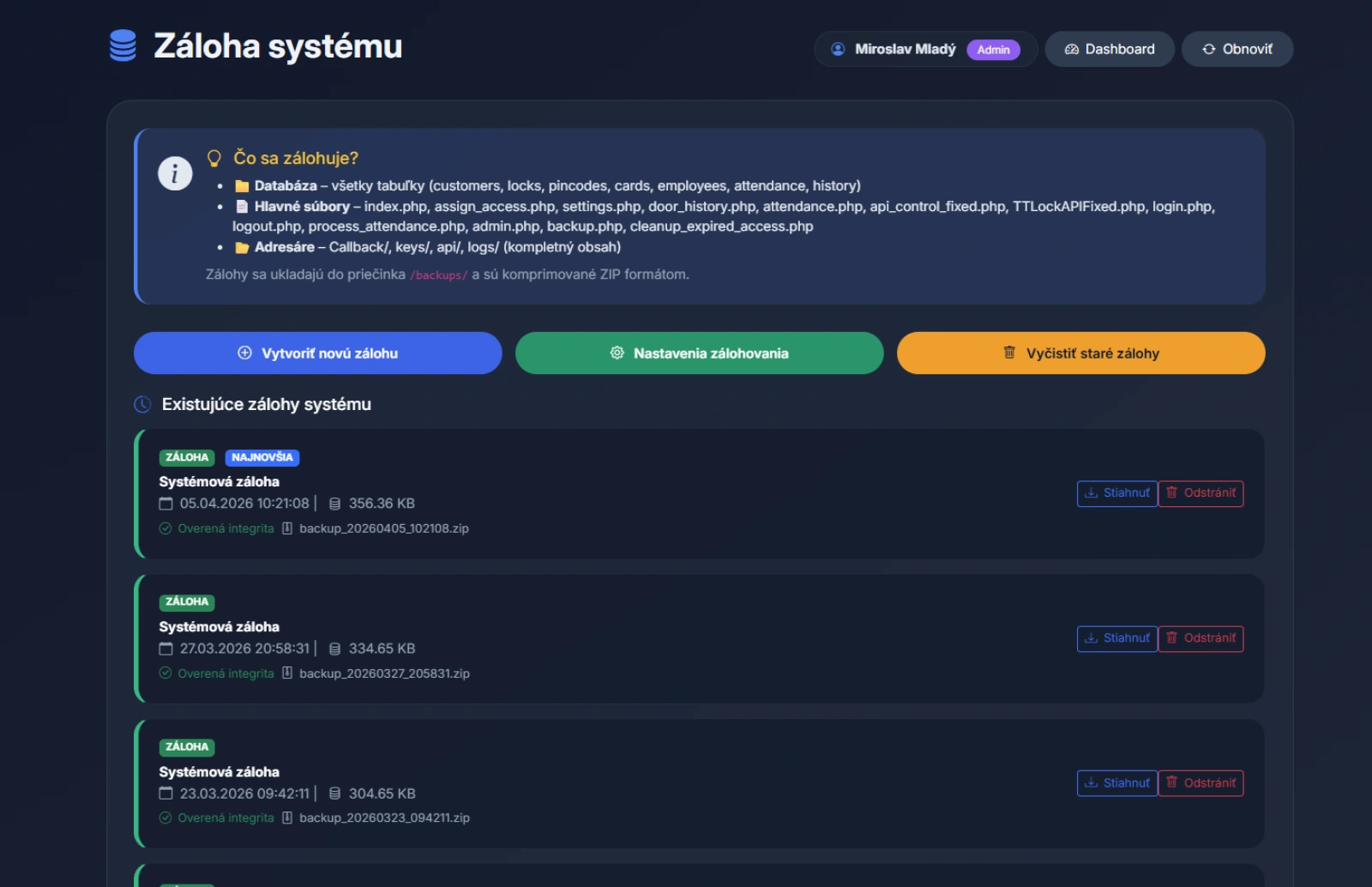Click the database size icon beside 356.36 KB
Screen dimensions: 1372x887
335,504
